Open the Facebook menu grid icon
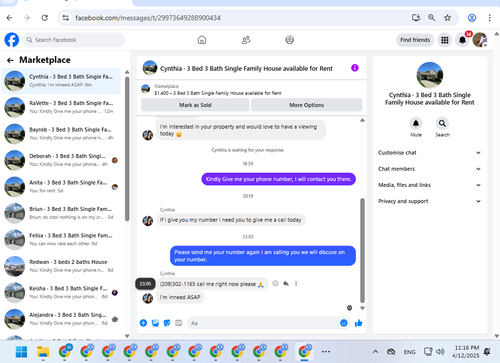500x363 pixels. [445, 40]
